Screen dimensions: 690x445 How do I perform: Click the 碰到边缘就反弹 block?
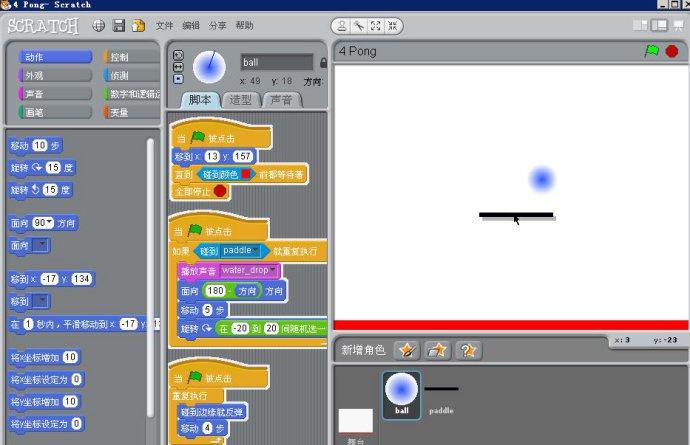pyautogui.click(x=213, y=412)
